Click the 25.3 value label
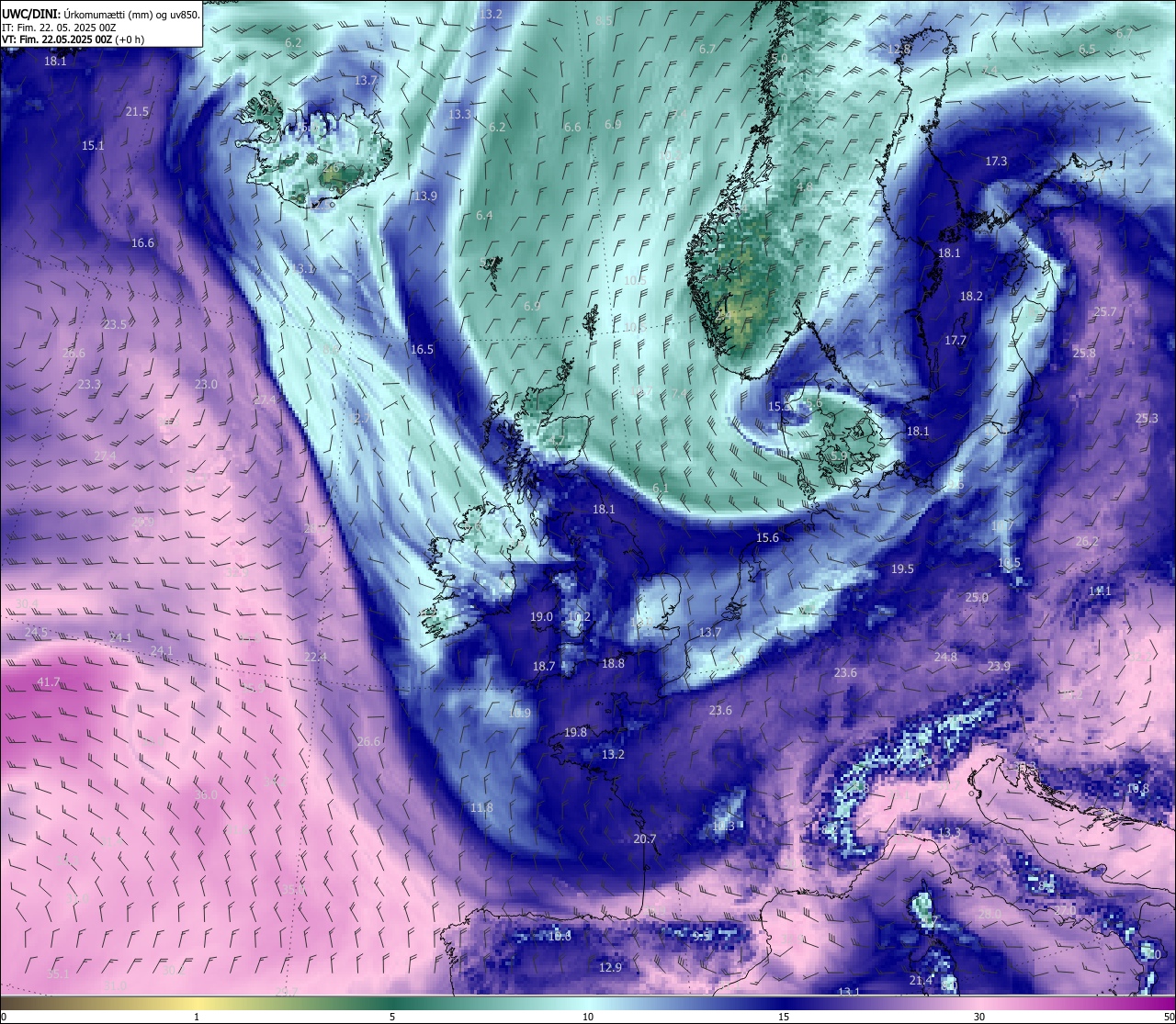The image size is (1176, 1024). [1147, 418]
